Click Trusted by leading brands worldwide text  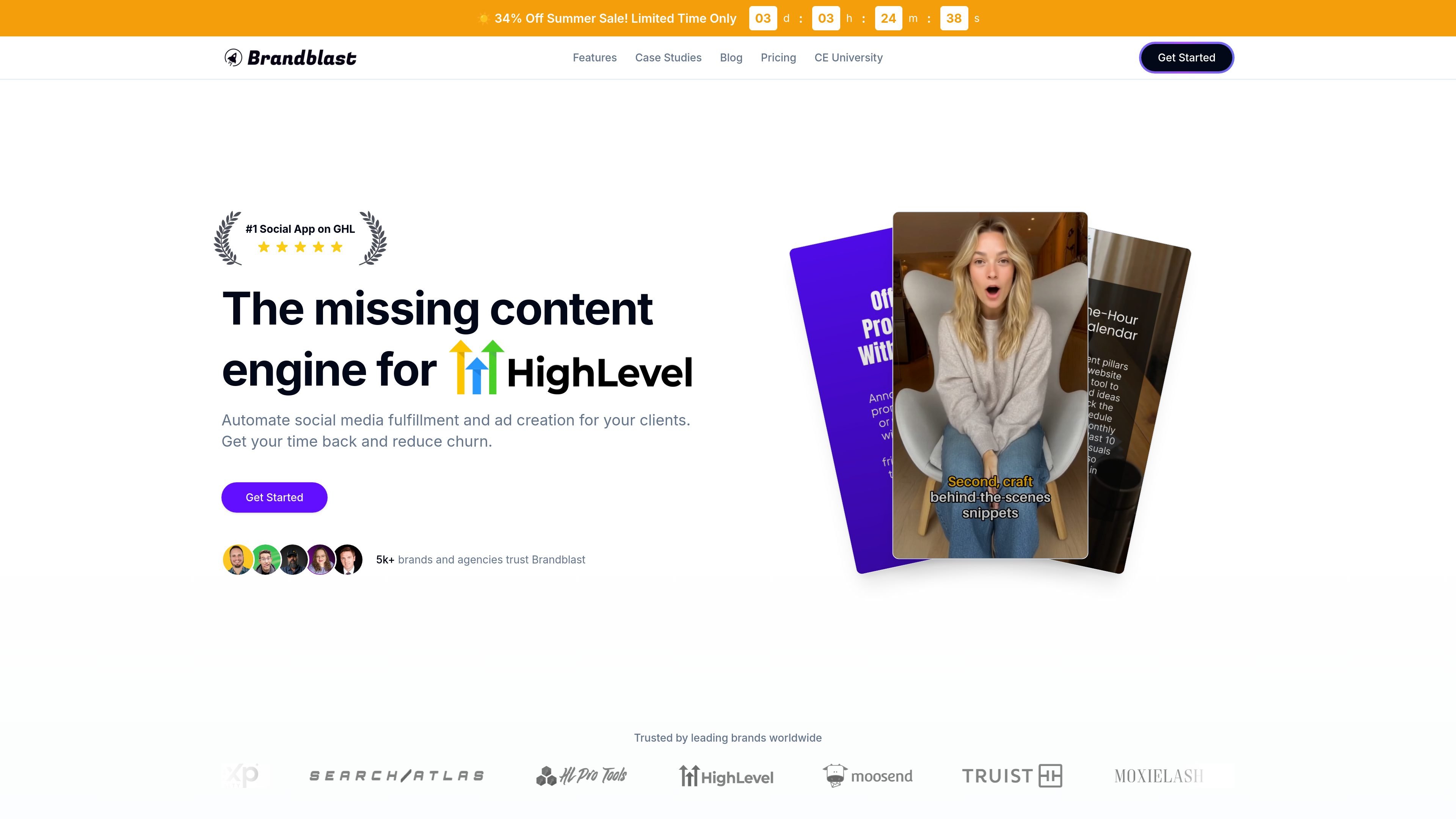tap(728, 737)
